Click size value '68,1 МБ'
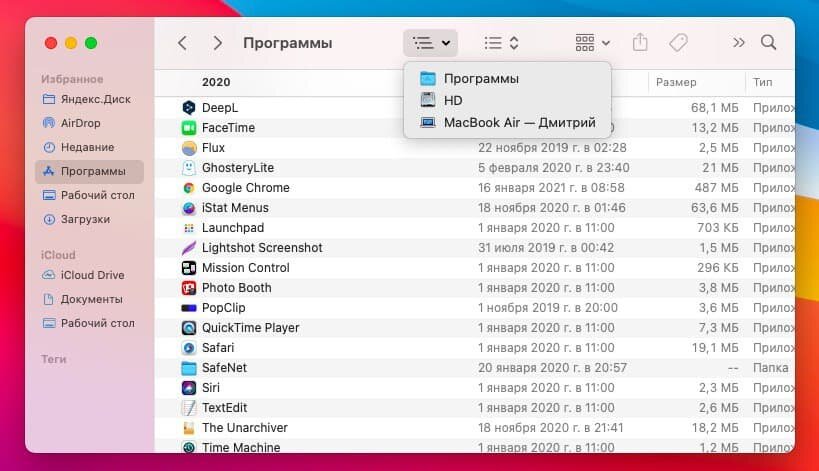819x471 pixels. (715, 108)
